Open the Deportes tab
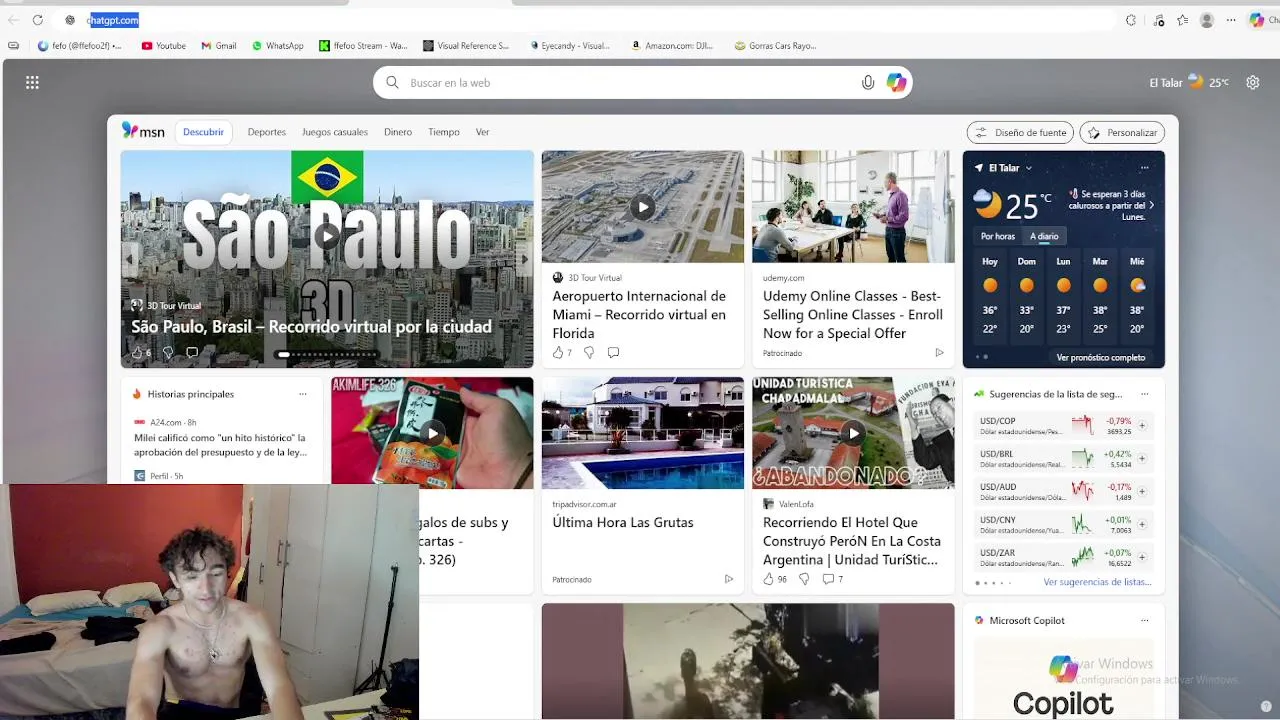Screen dimensions: 1280x720 (x=266, y=132)
